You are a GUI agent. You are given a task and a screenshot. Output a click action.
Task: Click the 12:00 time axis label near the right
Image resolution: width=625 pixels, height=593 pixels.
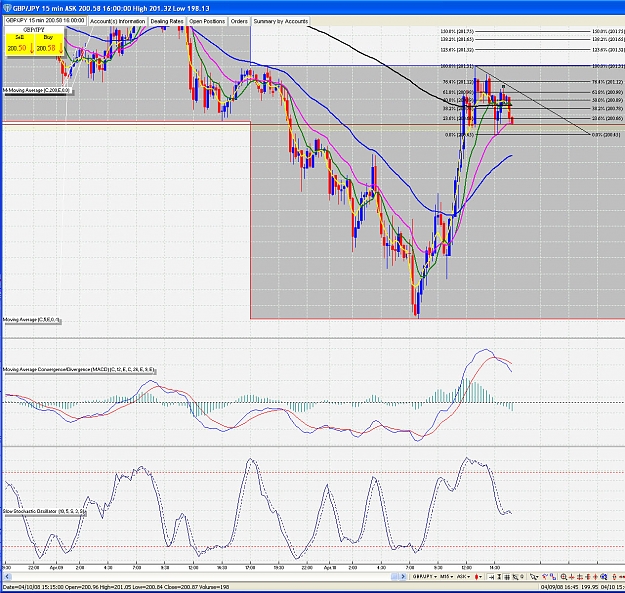pos(467,567)
